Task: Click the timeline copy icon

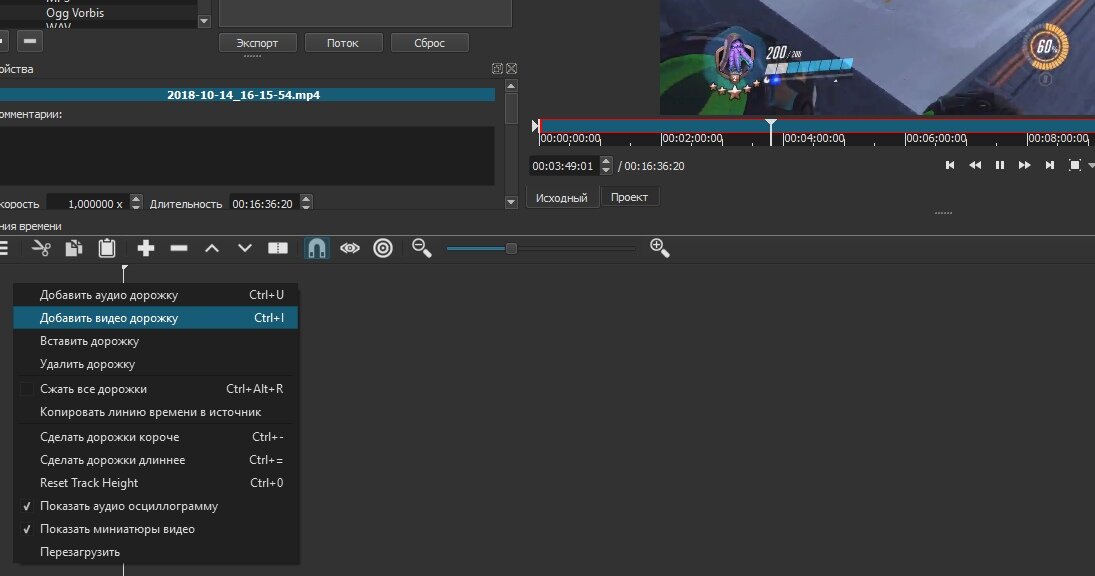Action: pyautogui.click(x=73, y=248)
